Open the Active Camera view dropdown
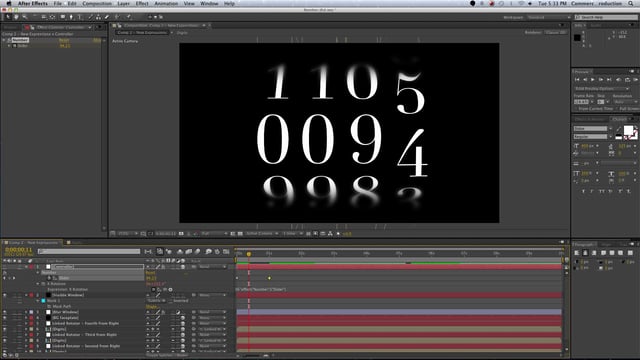 pyautogui.click(x=262, y=233)
